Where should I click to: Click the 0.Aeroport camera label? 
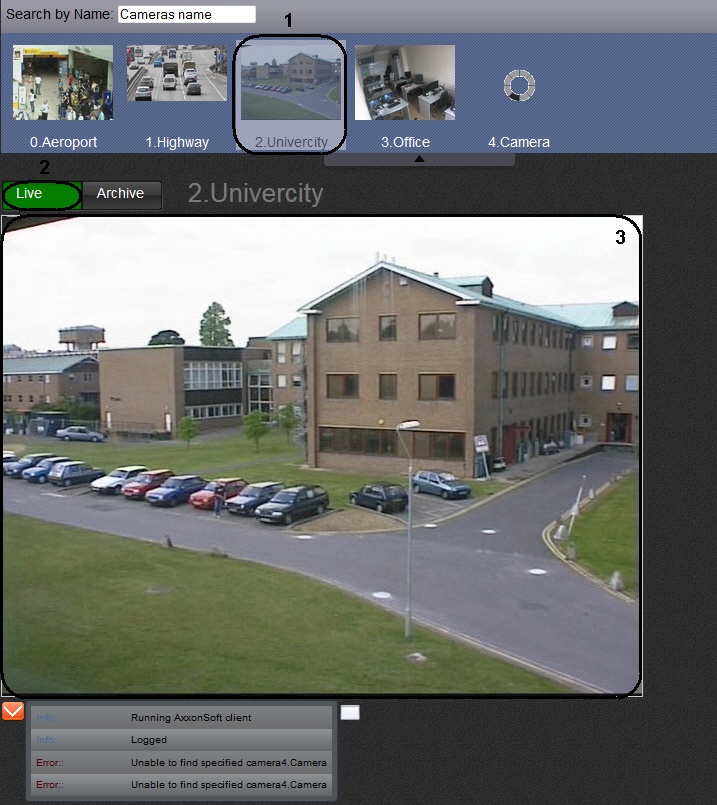point(63,142)
